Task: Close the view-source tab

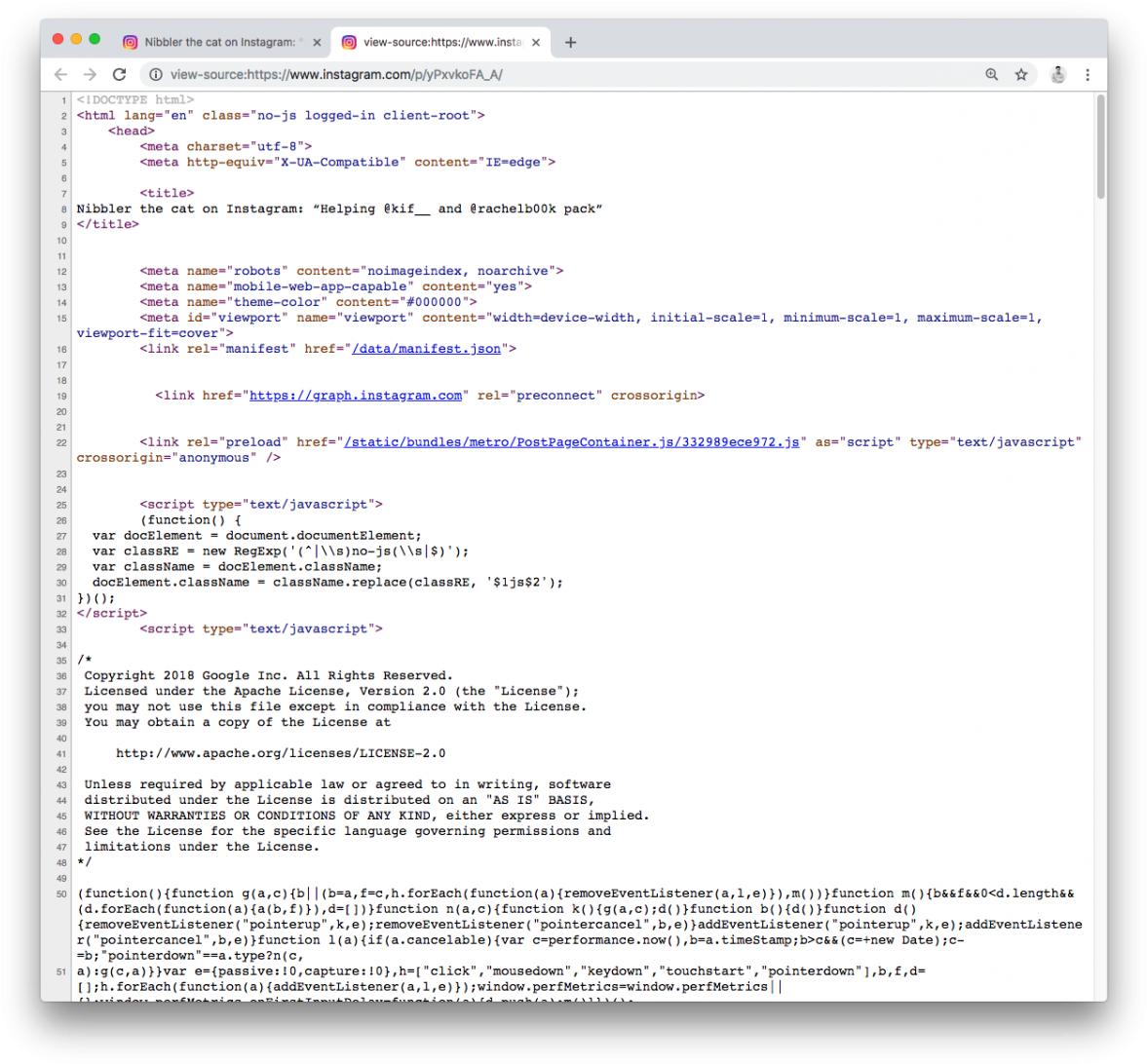Action: [x=536, y=43]
